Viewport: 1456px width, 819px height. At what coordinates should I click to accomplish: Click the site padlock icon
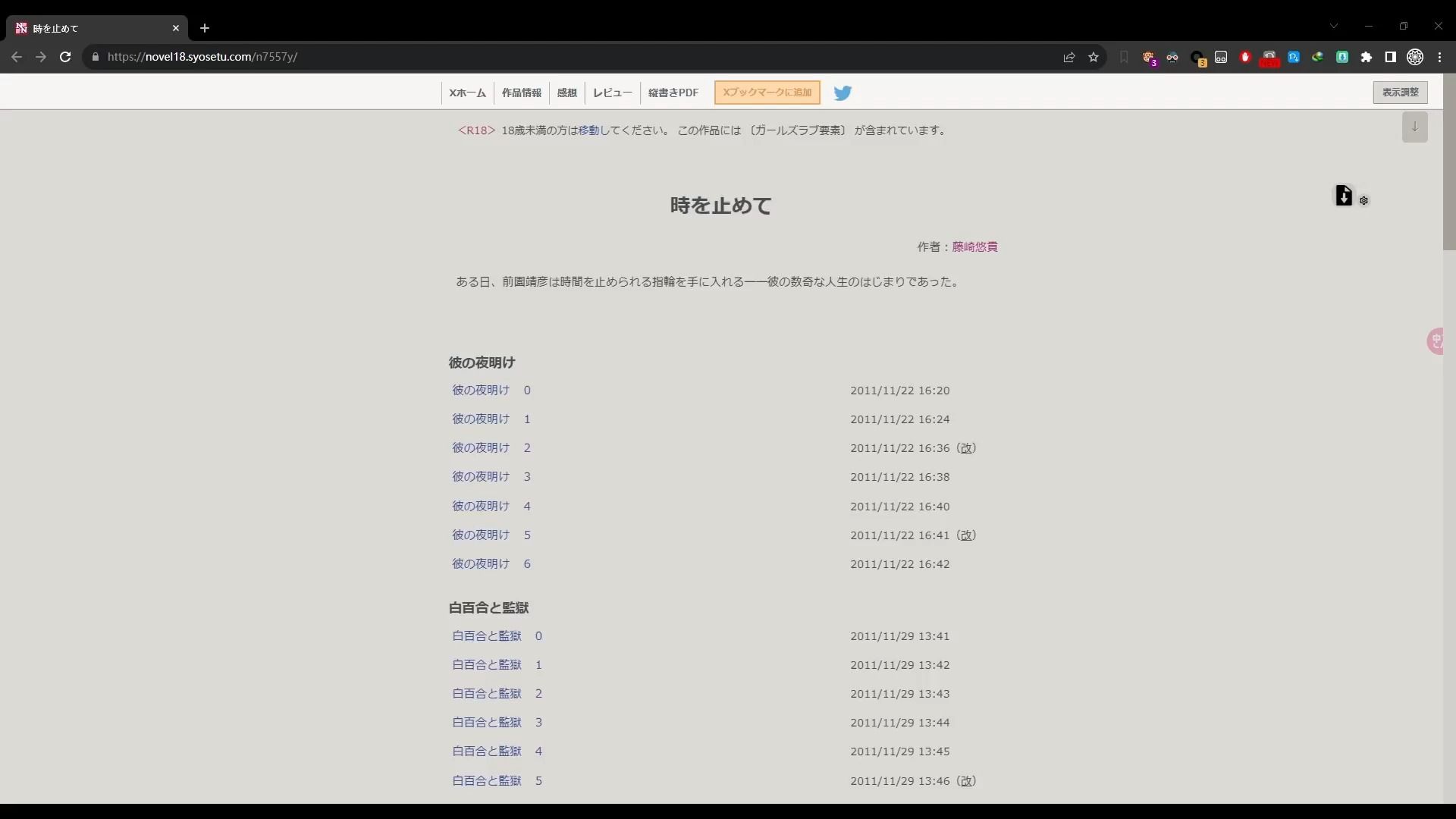coord(96,57)
